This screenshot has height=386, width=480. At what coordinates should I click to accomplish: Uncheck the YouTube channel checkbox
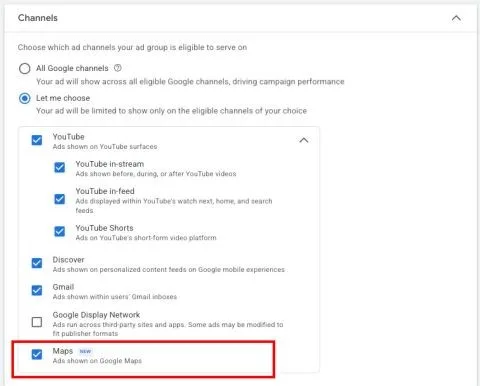(x=37, y=140)
